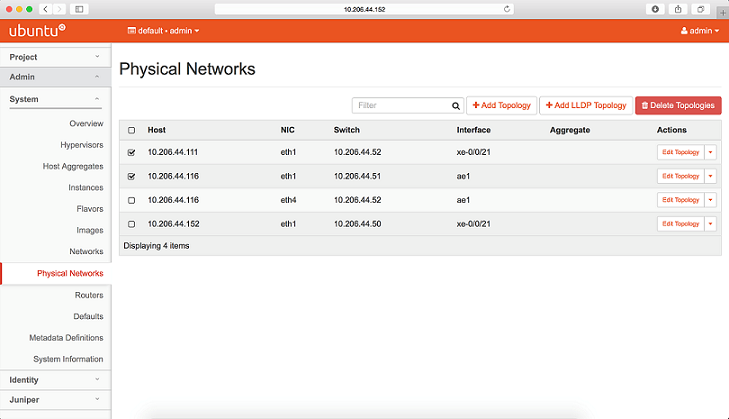This screenshot has height=419, width=729.
Task: Open the browser downloads icon
Action: coord(655,9)
